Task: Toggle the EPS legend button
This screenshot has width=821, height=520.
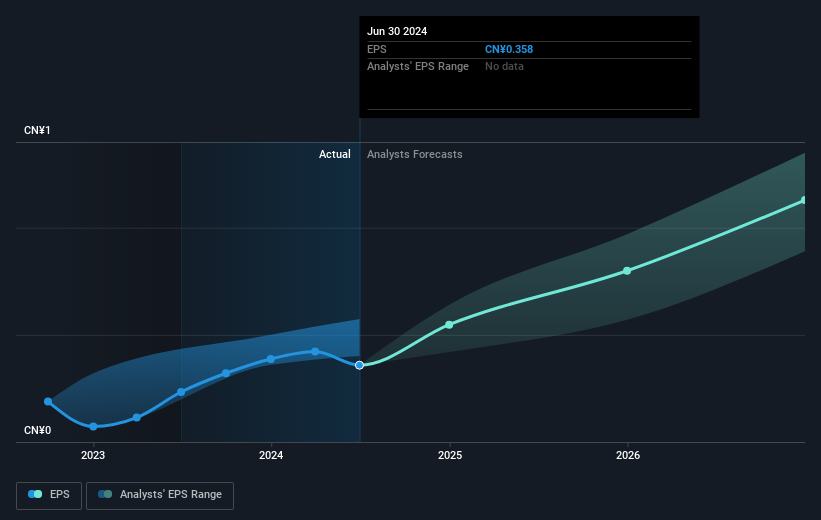Action: pos(49,495)
